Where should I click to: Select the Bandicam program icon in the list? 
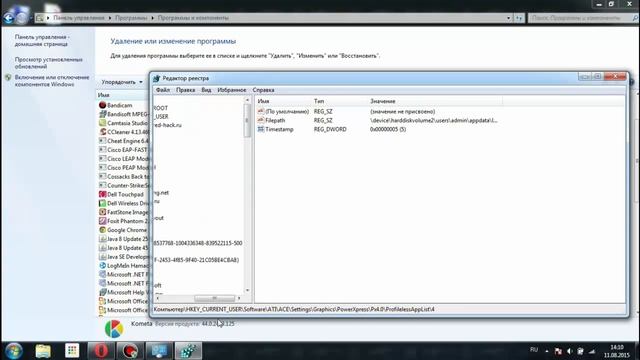point(102,105)
